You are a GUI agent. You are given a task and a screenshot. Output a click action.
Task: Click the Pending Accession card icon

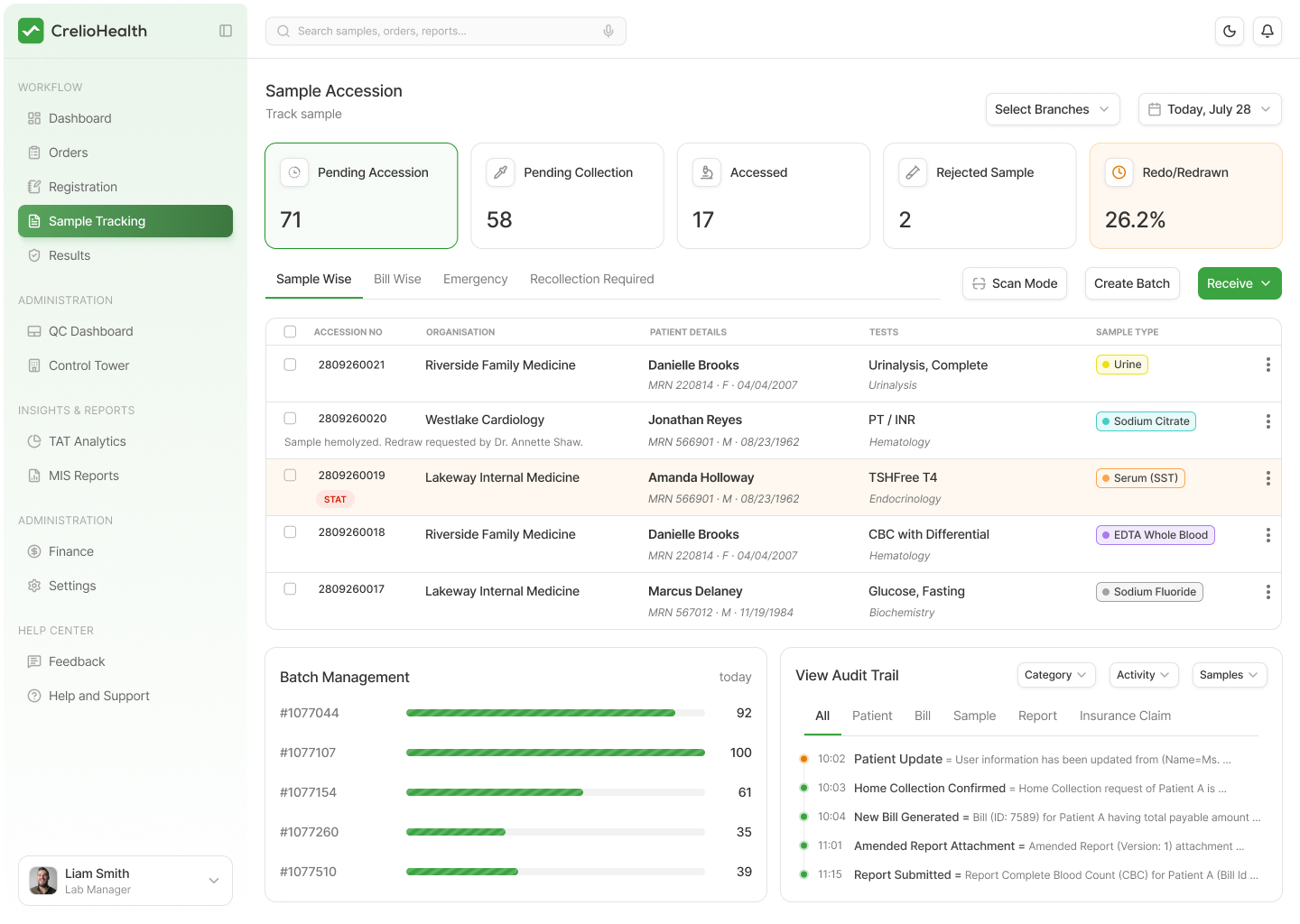(x=294, y=172)
